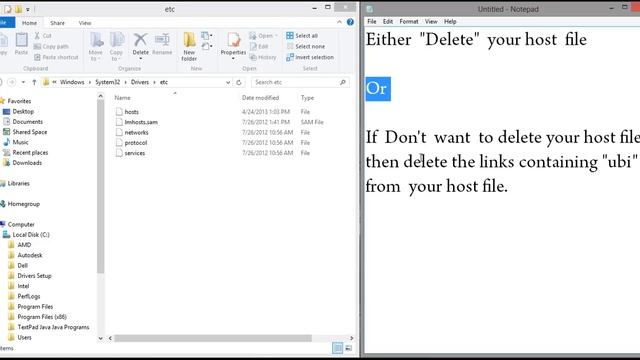This screenshot has height=360, width=640.
Task: Open the Share ribbon tab
Action: 57,23
